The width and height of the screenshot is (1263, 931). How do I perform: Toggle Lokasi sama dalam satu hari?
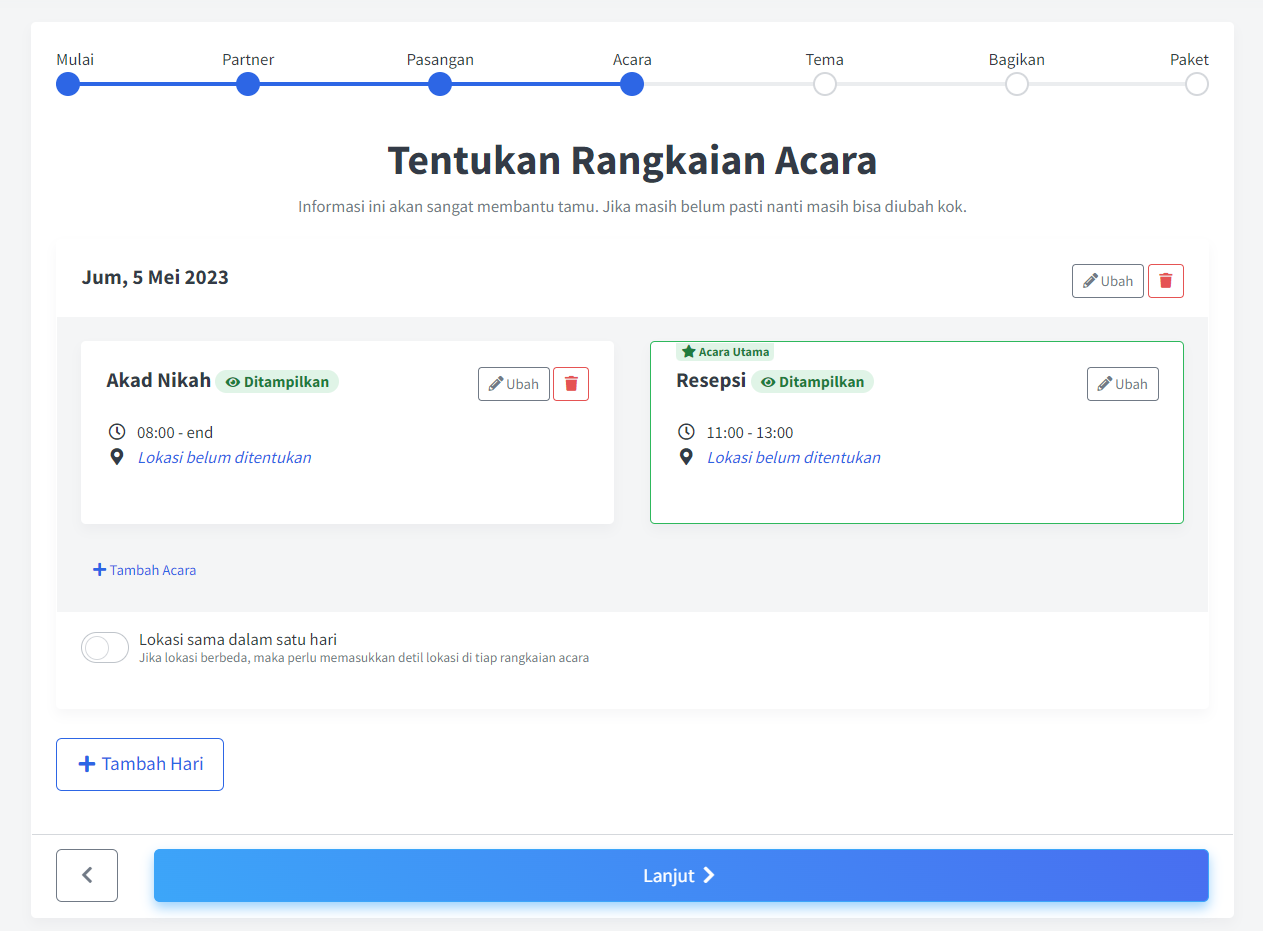(105, 647)
